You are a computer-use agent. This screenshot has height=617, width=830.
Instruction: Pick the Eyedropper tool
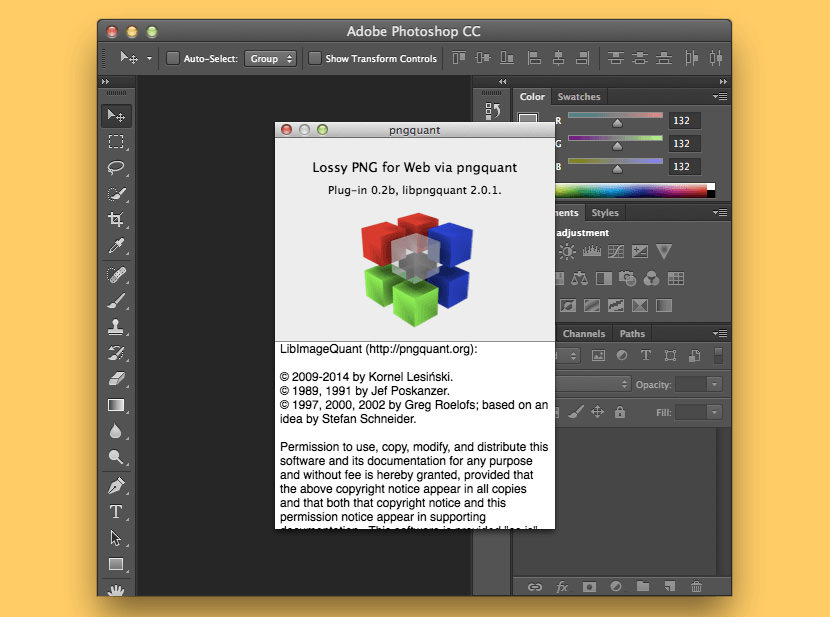pos(116,245)
